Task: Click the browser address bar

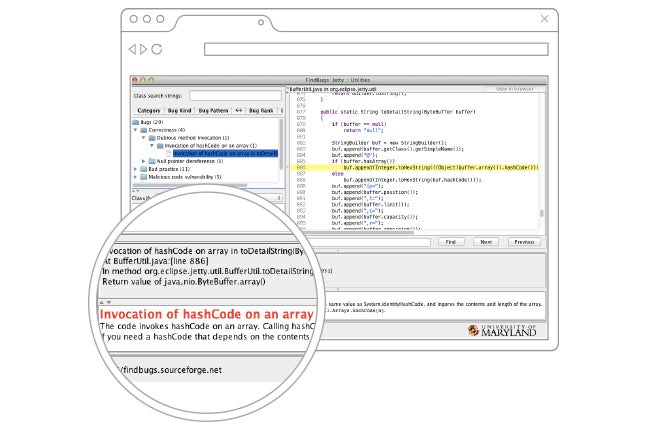Action: [376, 49]
